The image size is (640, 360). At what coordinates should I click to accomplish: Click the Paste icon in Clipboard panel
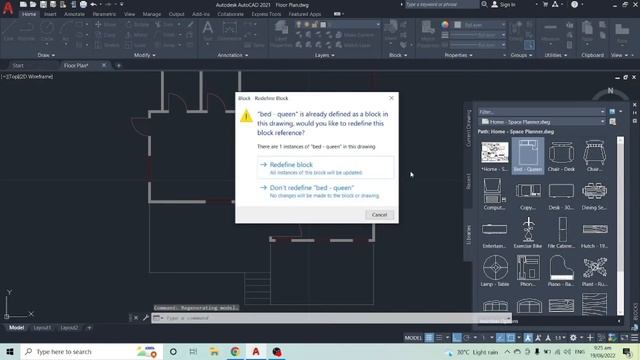click(587, 32)
